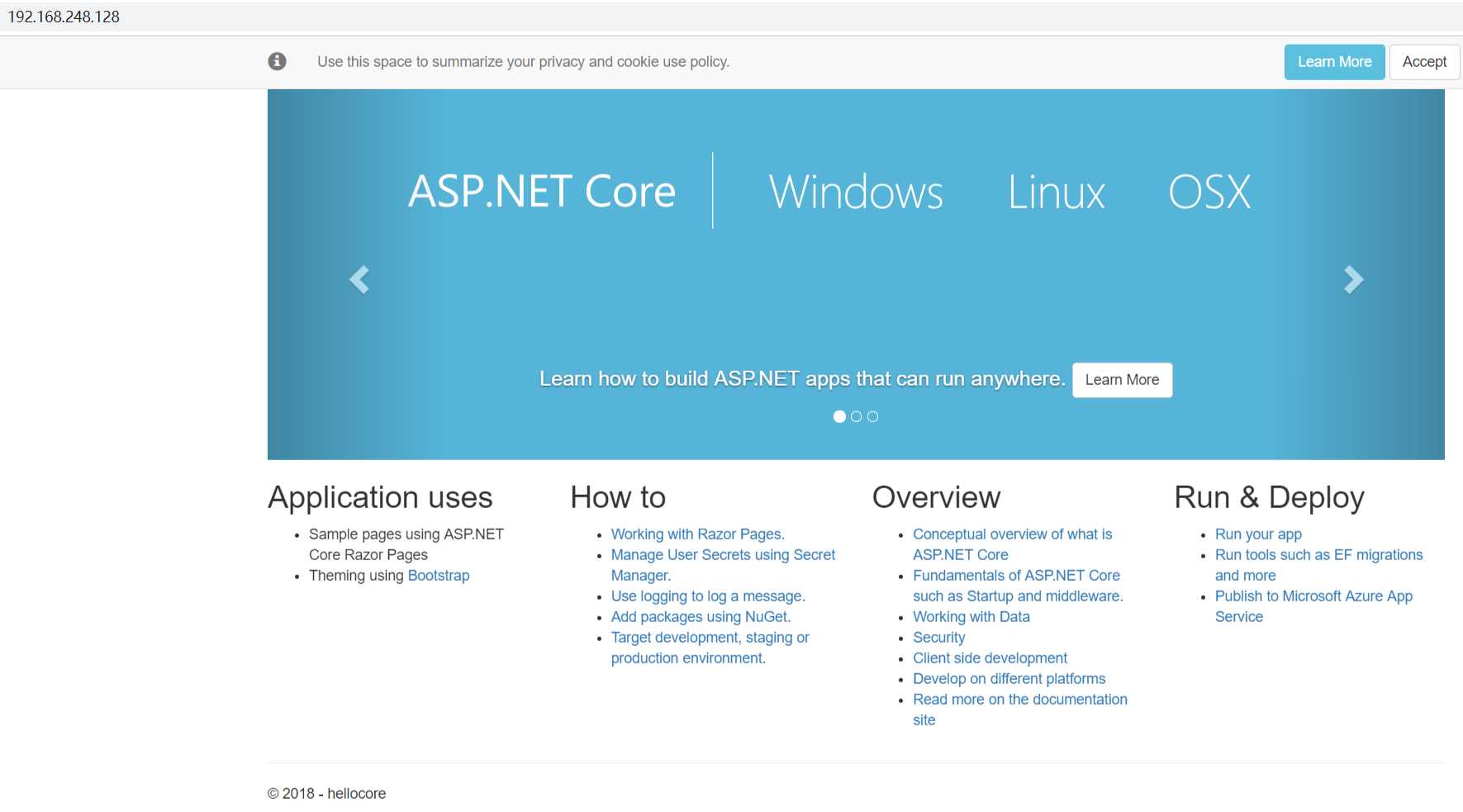1463x812 pixels.
Task: Click the carousel caption about ASP.NET apps
Action: 802,379
